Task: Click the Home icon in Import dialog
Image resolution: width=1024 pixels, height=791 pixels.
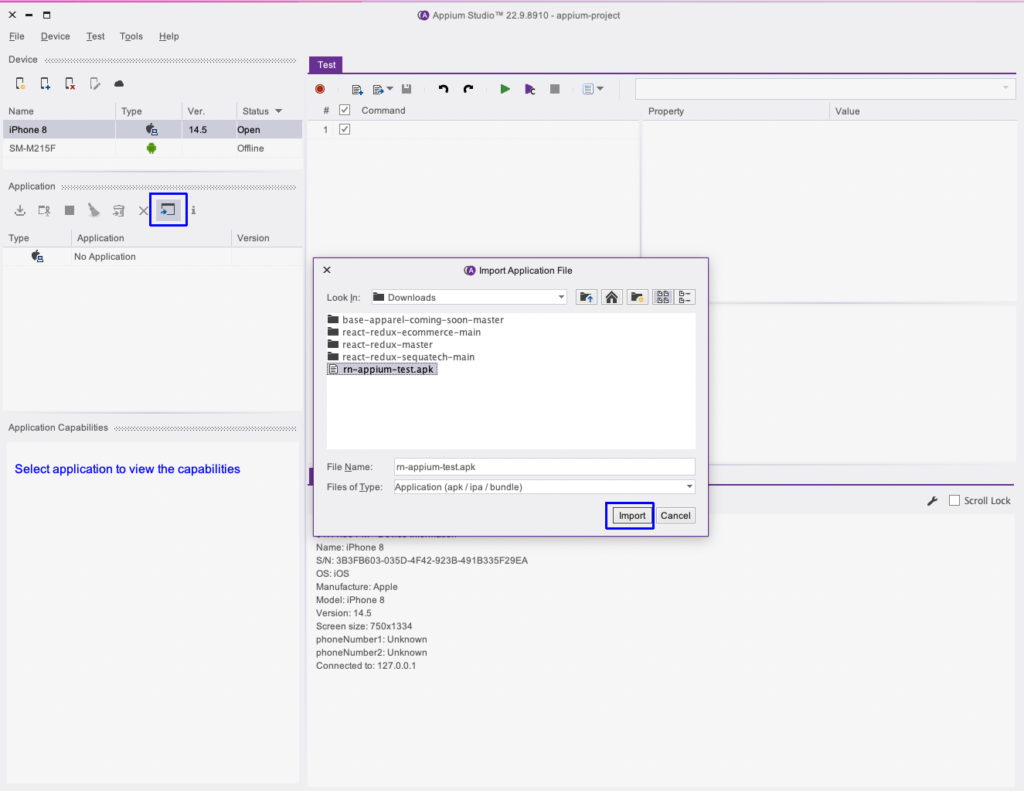Action: [611, 297]
